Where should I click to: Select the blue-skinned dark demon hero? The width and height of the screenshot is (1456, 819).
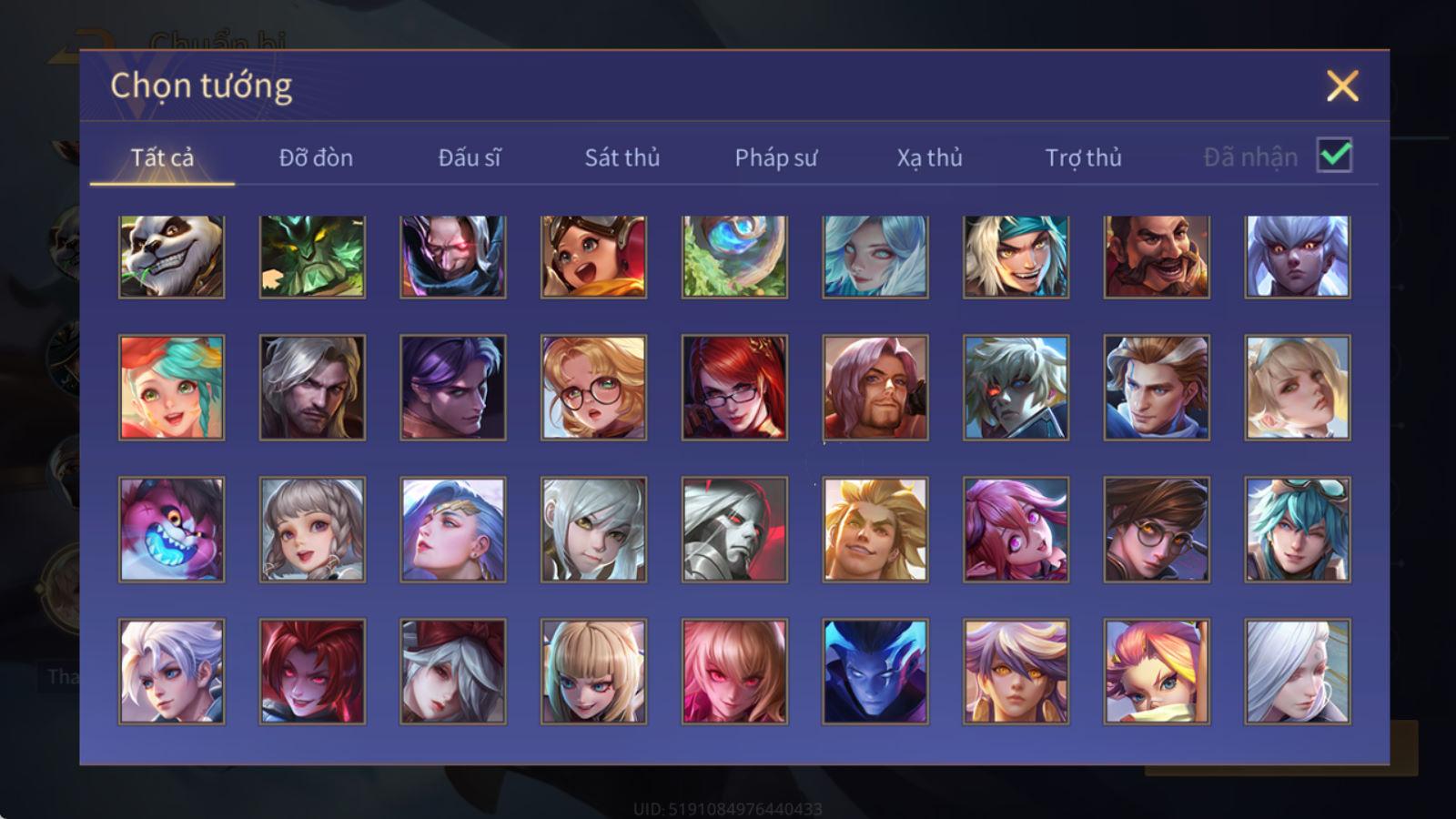[875, 672]
